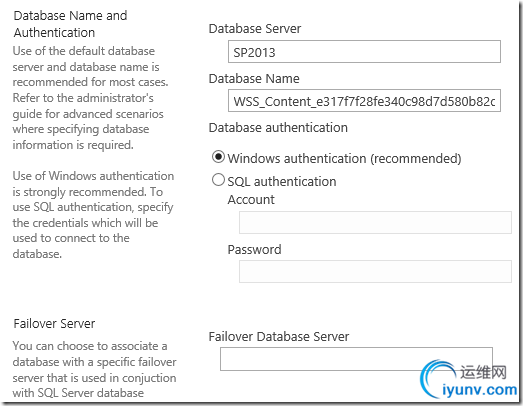
Task: Focus the Database Name field with WSS_Content
Action: [364, 100]
